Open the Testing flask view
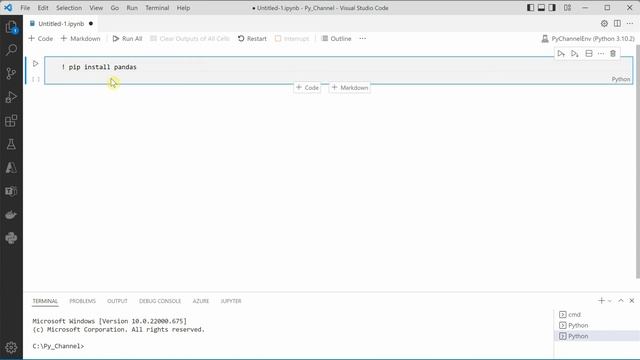This screenshot has width=640, height=360. (11, 144)
